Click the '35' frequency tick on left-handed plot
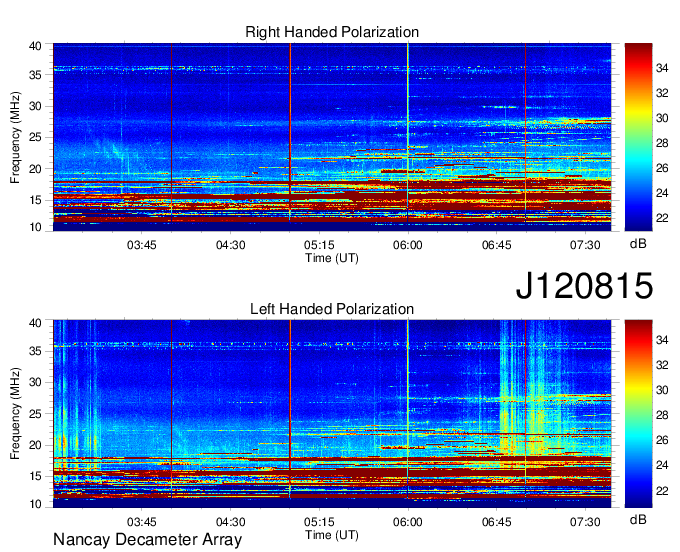Screen dimensions: 680x552 click(35, 351)
